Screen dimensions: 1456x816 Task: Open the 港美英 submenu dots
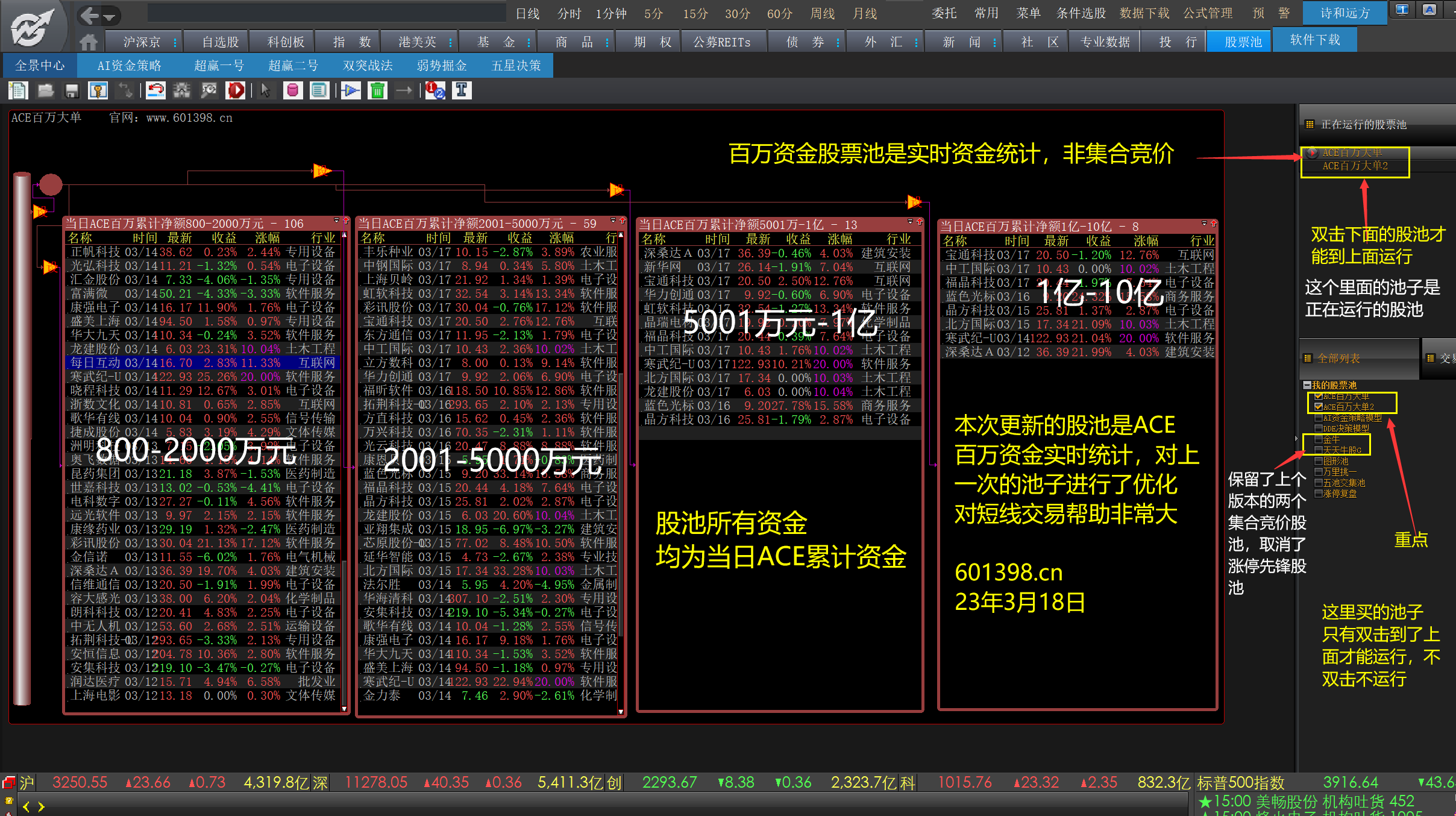click(451, 42)
